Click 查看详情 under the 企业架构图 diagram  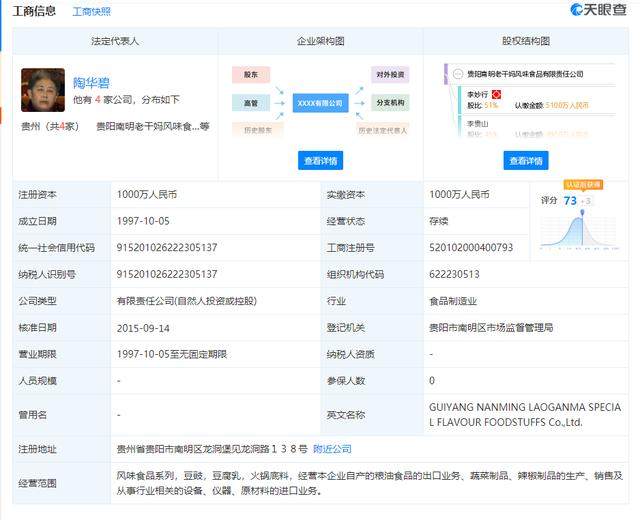[x=320, y=160]
